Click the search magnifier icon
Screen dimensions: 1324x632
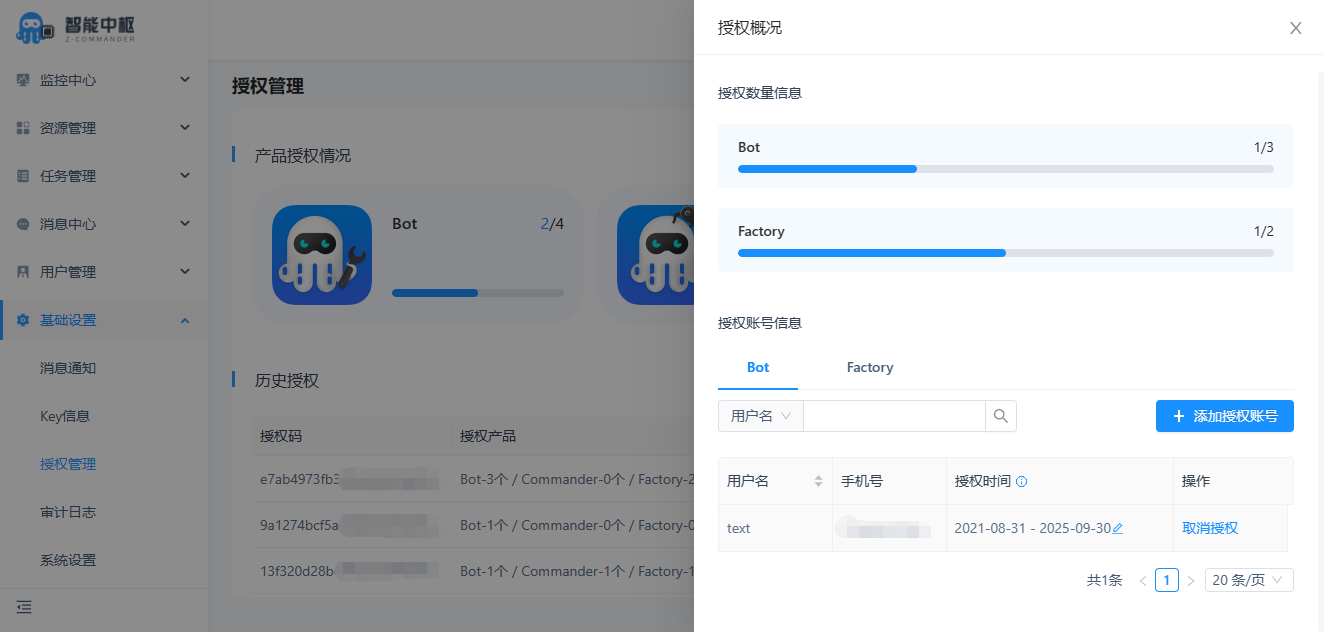(x=1001, y=416)
